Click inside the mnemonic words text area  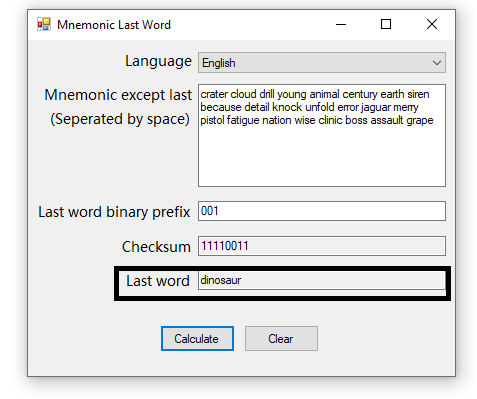[322, 135]
